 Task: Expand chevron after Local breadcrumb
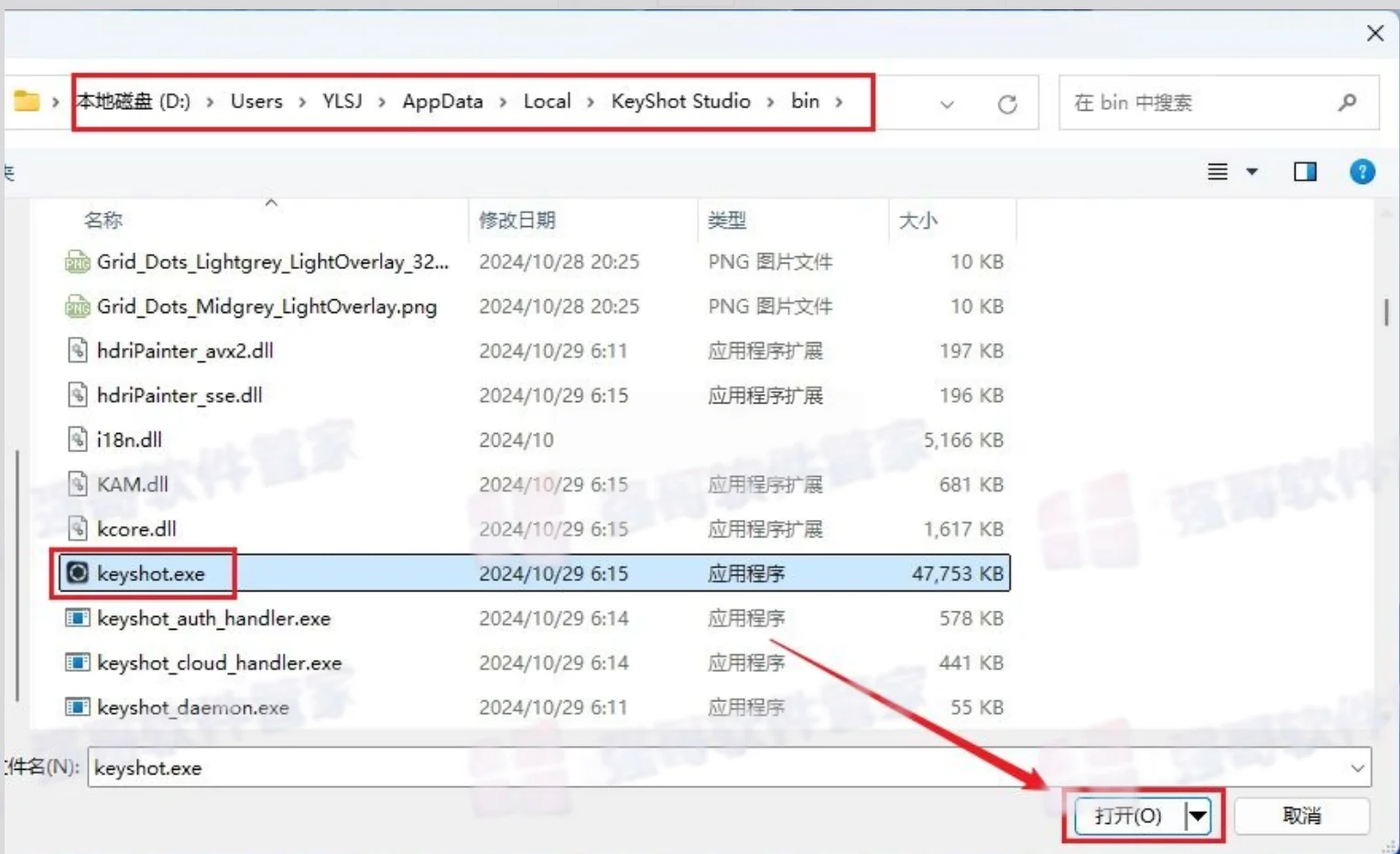(x=591, y=102)
